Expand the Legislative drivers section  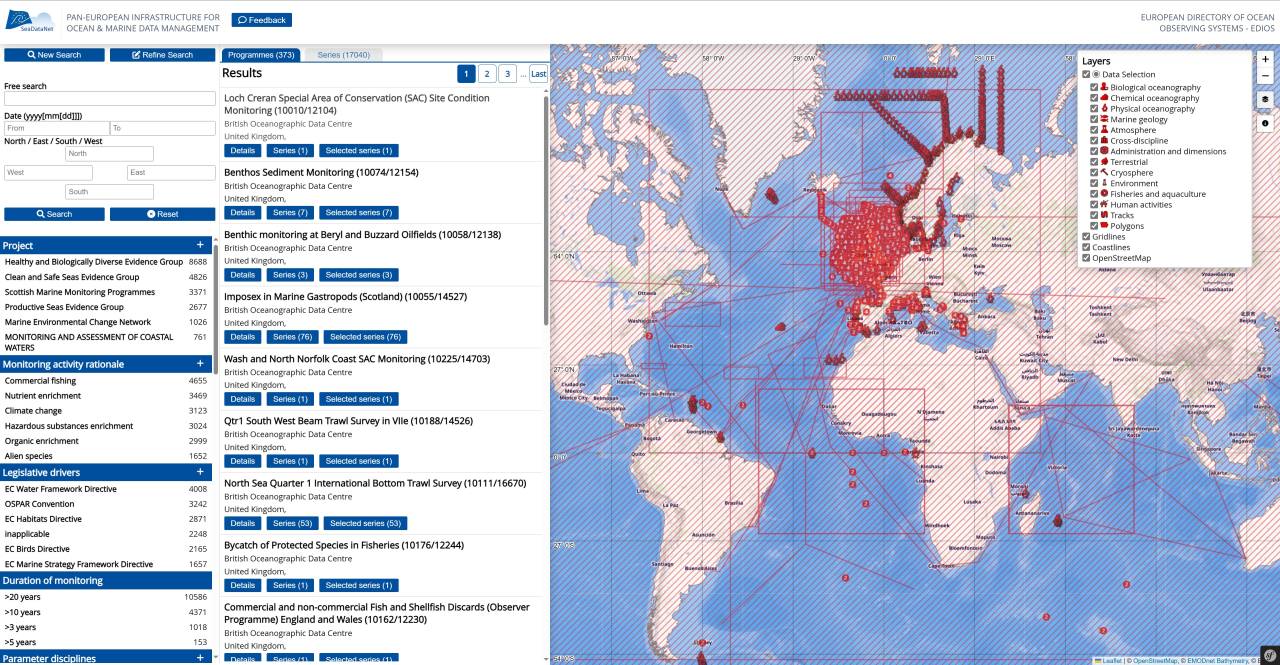pos(200,472)
